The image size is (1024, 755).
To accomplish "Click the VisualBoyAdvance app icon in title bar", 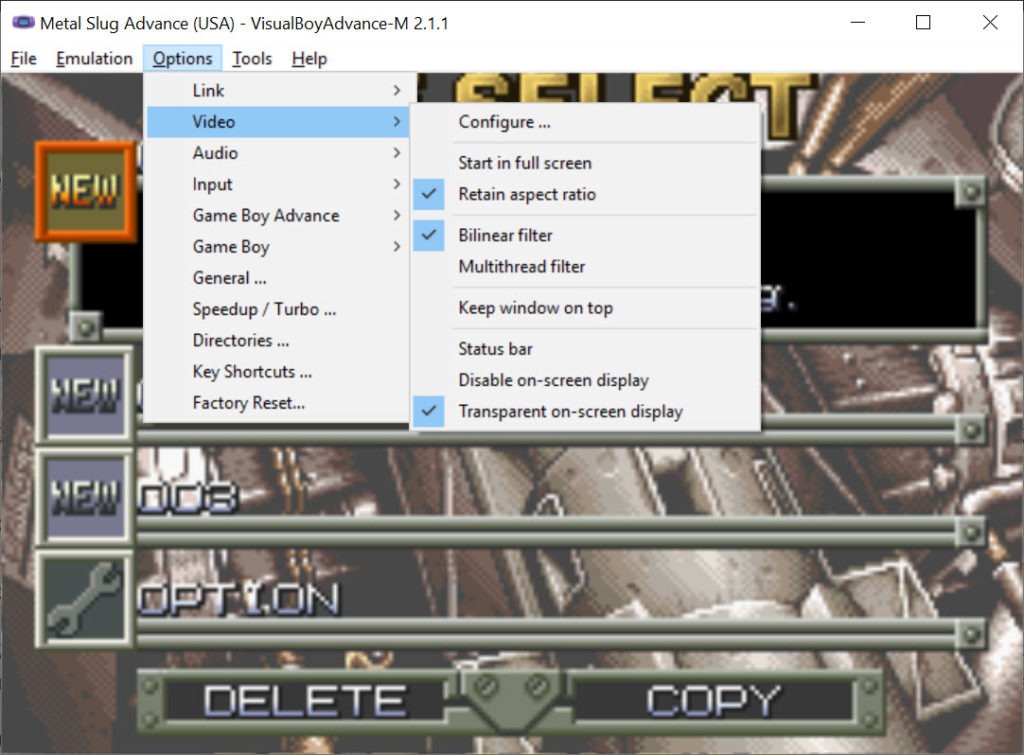I will click(x=24, y=23).
